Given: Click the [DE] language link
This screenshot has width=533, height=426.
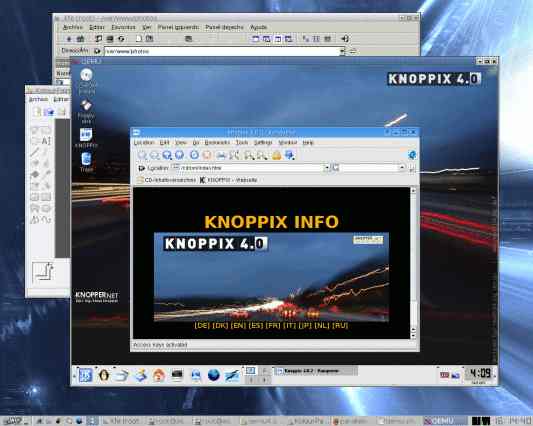Looking at the screenshot, I should coord(202,325).
